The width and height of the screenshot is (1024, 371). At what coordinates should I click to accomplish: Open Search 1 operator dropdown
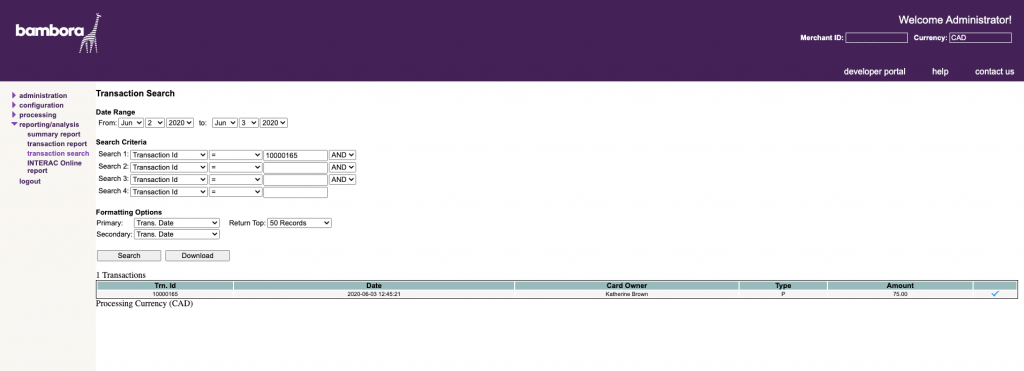tap(236, 155)
